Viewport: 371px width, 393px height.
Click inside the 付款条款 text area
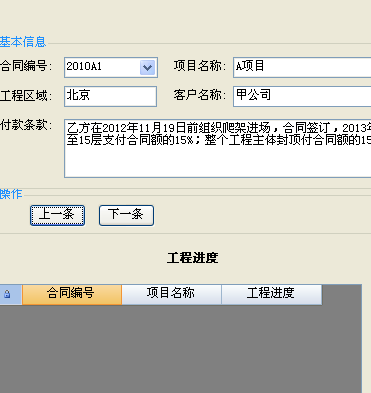pos(218,148)
